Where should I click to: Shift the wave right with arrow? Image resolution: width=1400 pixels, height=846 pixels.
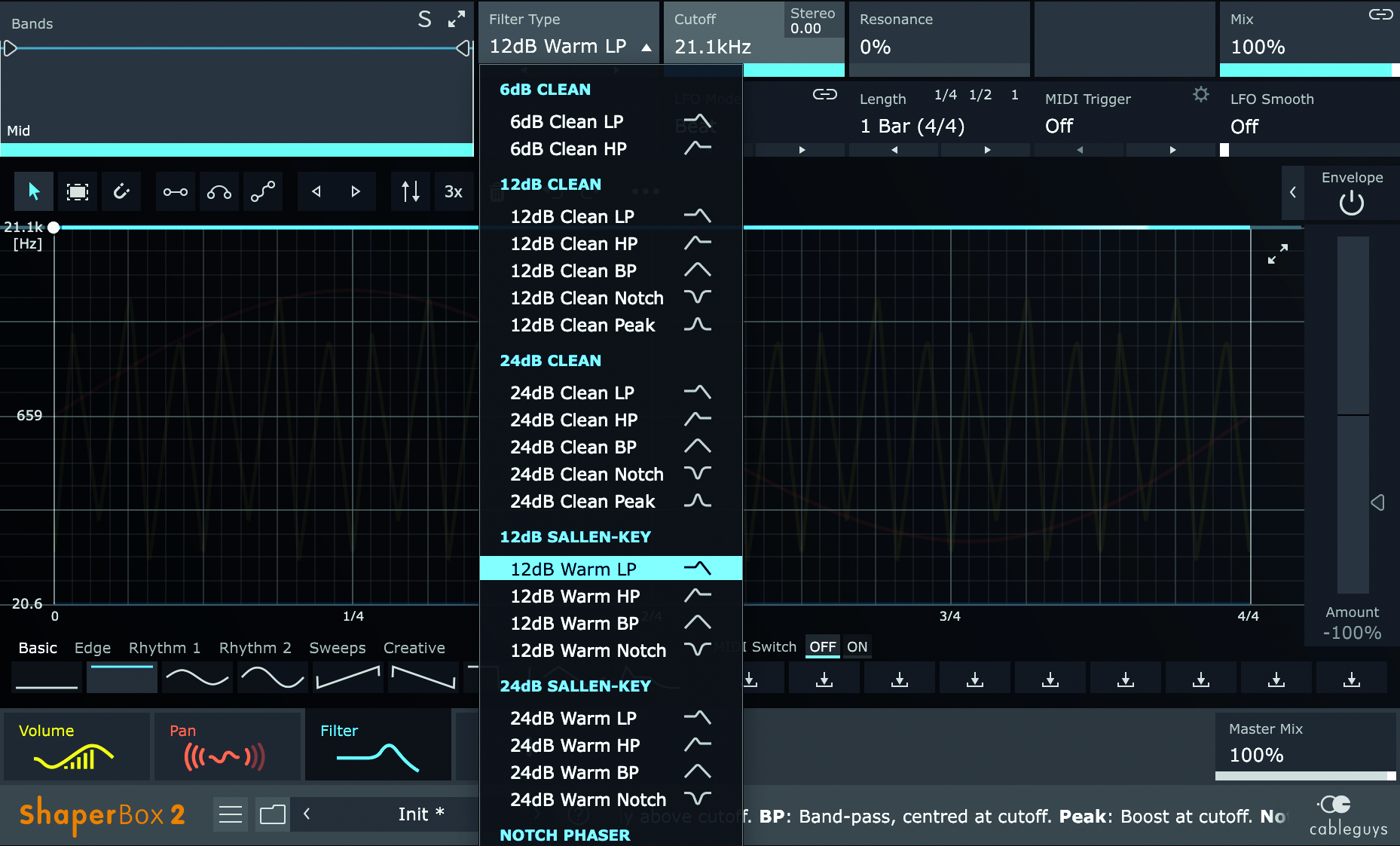(x=356, y=191)
